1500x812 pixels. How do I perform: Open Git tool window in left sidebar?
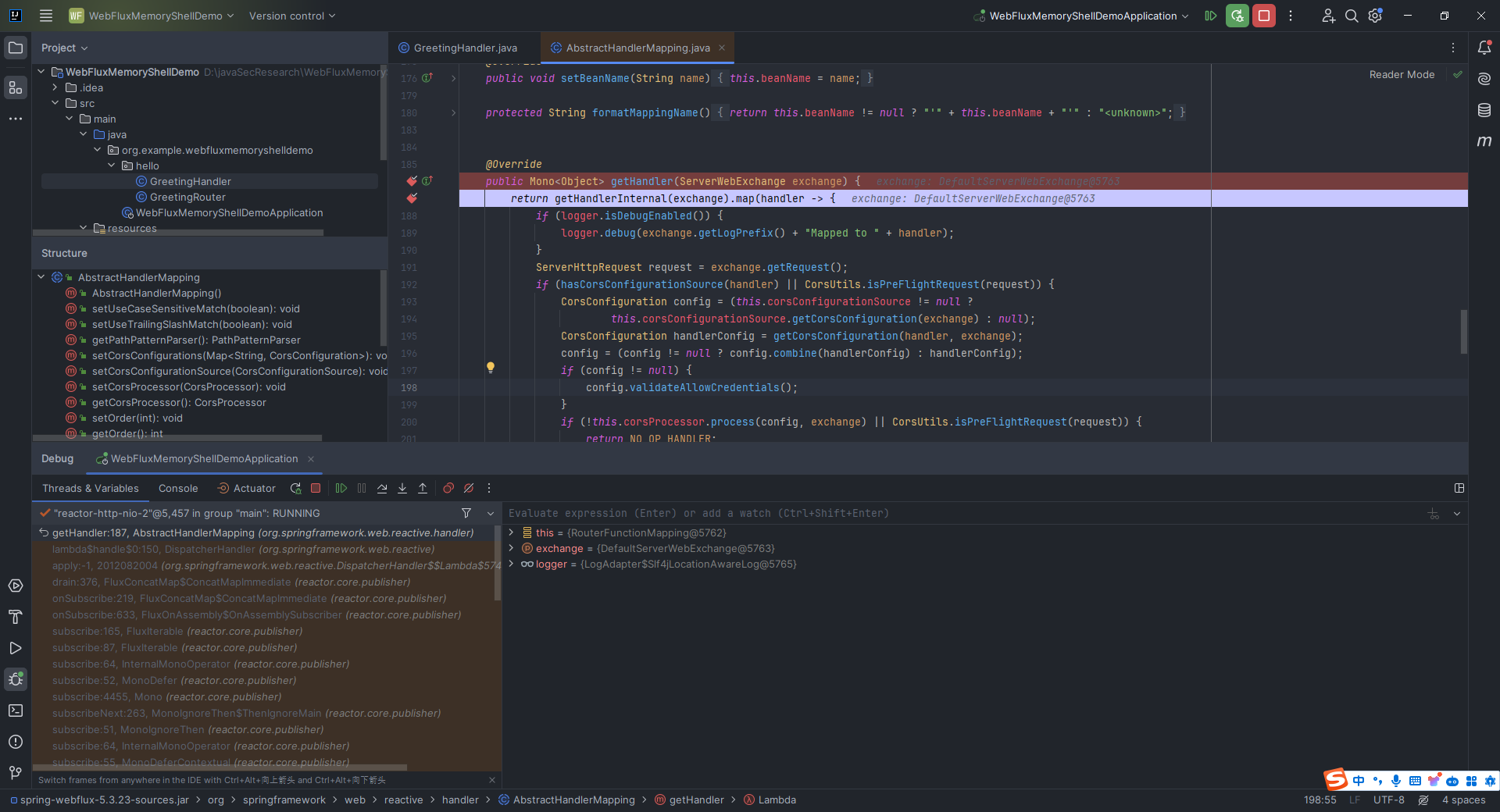[x=16, y=773]
